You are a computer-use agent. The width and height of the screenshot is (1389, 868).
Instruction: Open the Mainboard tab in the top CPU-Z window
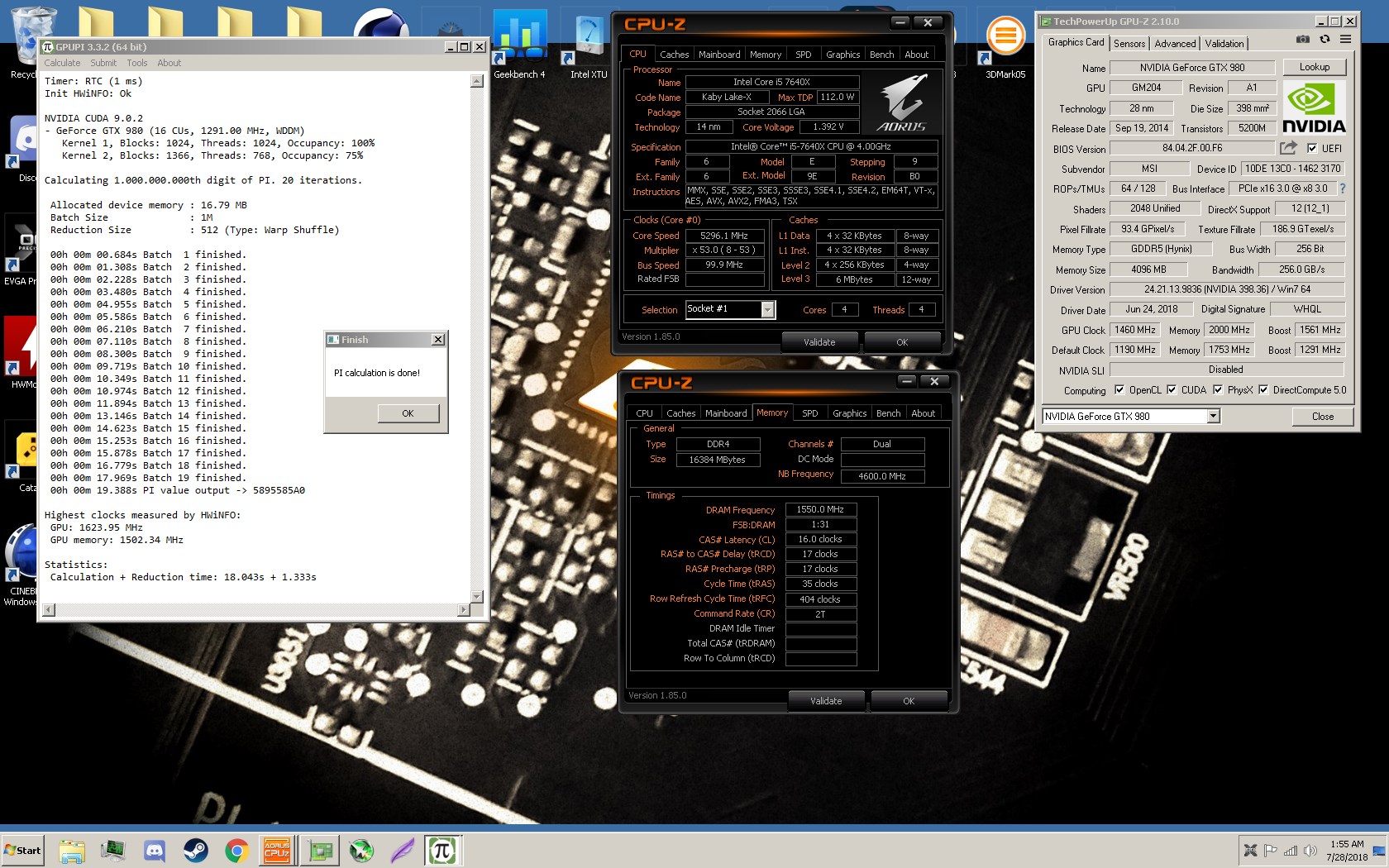click(719, 55)
